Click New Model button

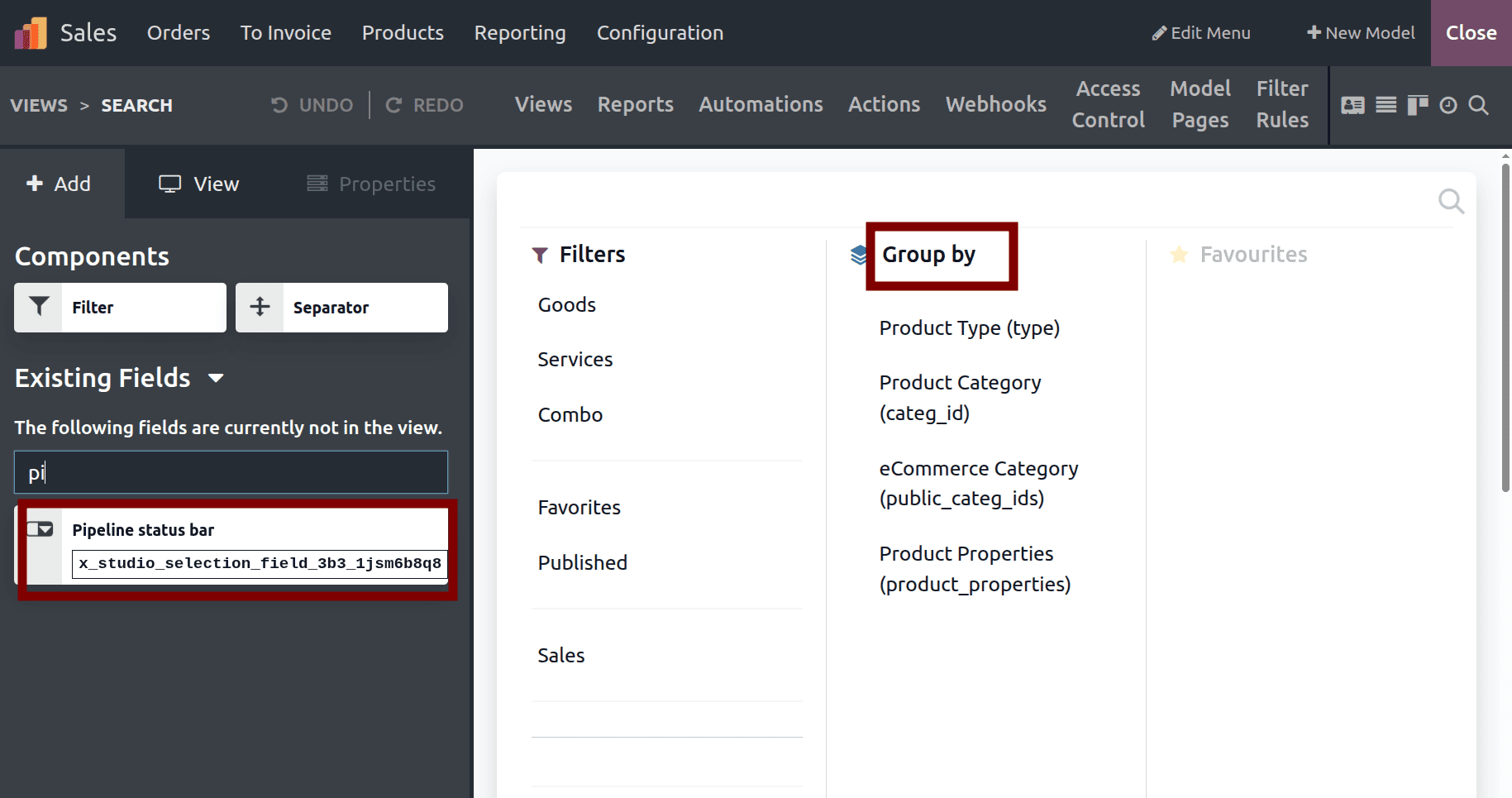pyautogui.click(x=1361, y=33)
